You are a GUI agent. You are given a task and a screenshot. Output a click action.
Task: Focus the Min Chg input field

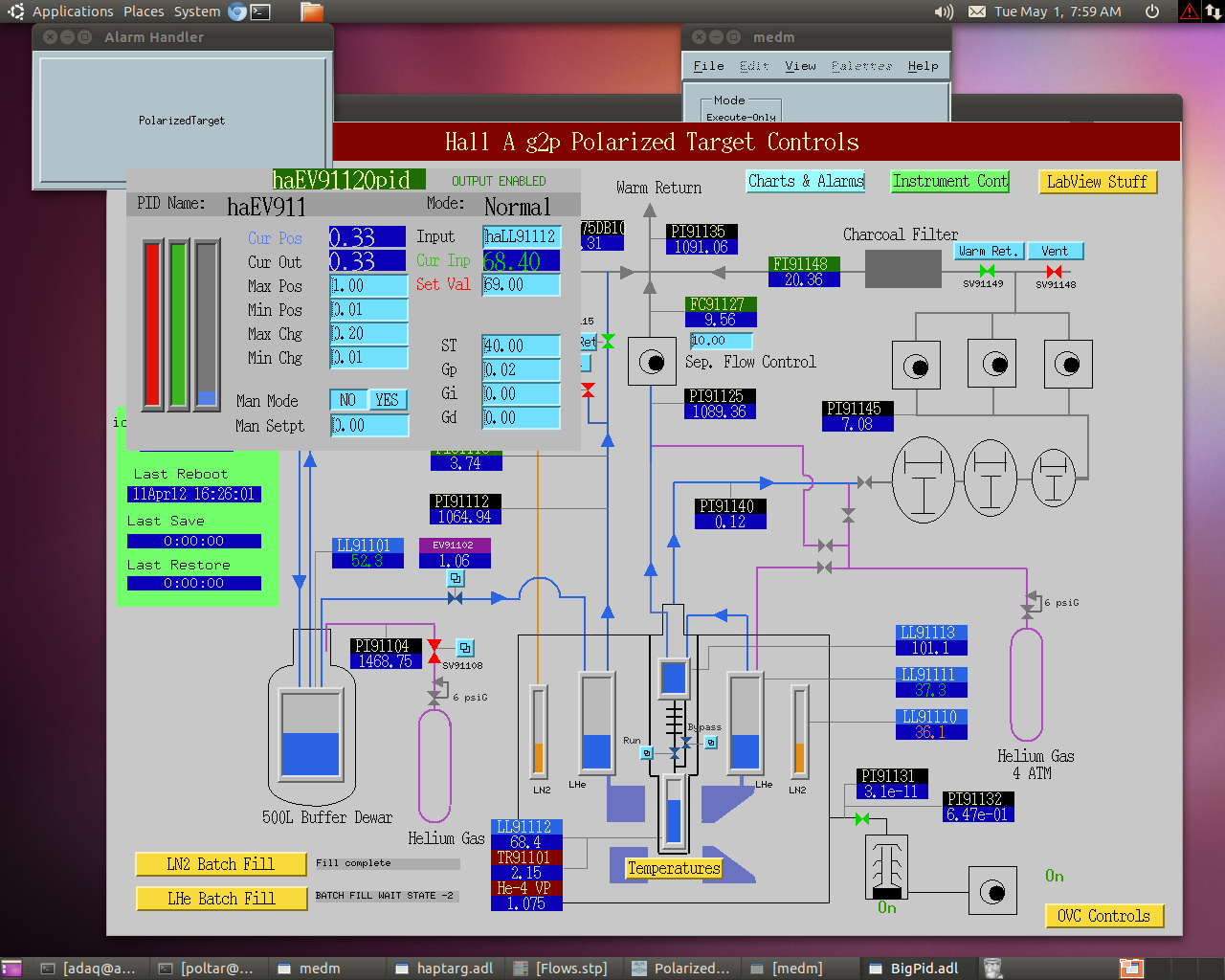click(x=368, y=357)
